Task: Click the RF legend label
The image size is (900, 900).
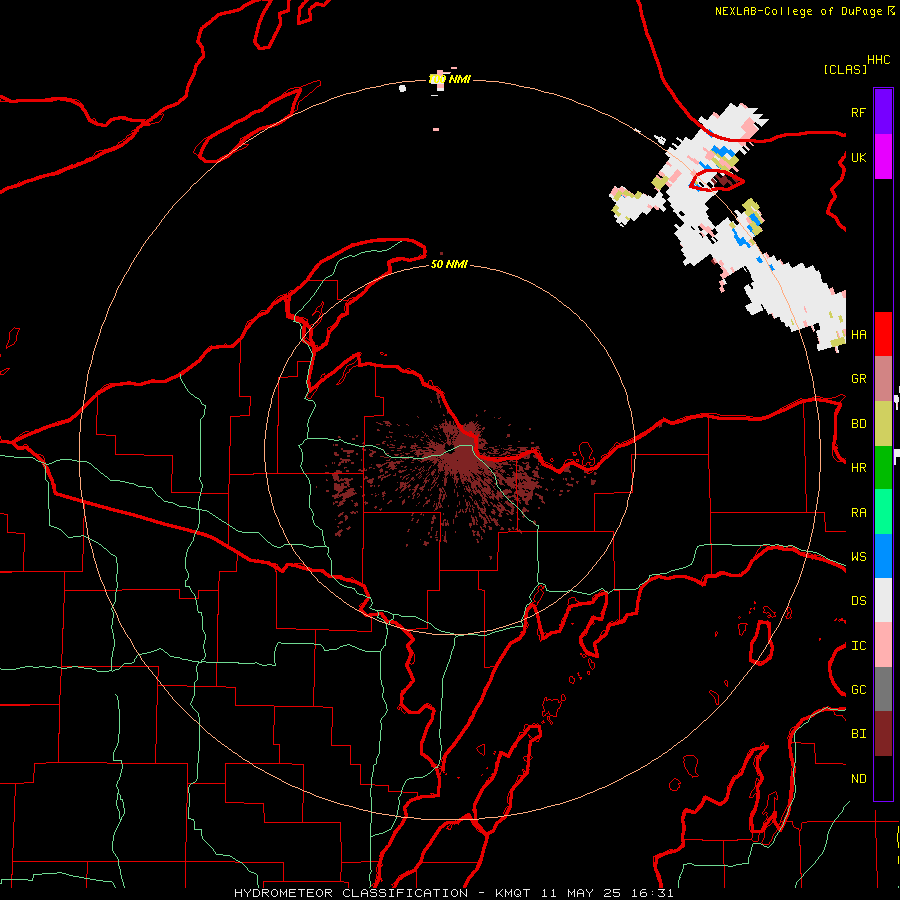Action: [858, 112]
